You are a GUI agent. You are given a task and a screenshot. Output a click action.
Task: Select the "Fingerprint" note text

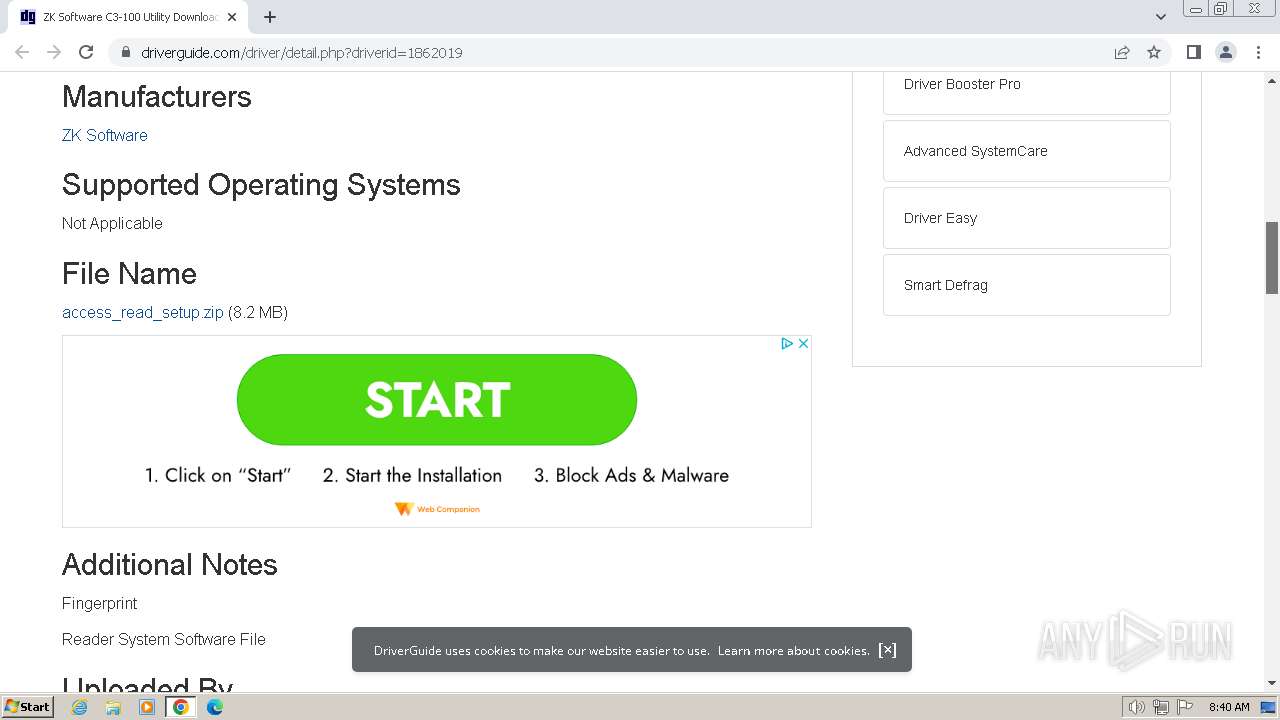point(100,603)
